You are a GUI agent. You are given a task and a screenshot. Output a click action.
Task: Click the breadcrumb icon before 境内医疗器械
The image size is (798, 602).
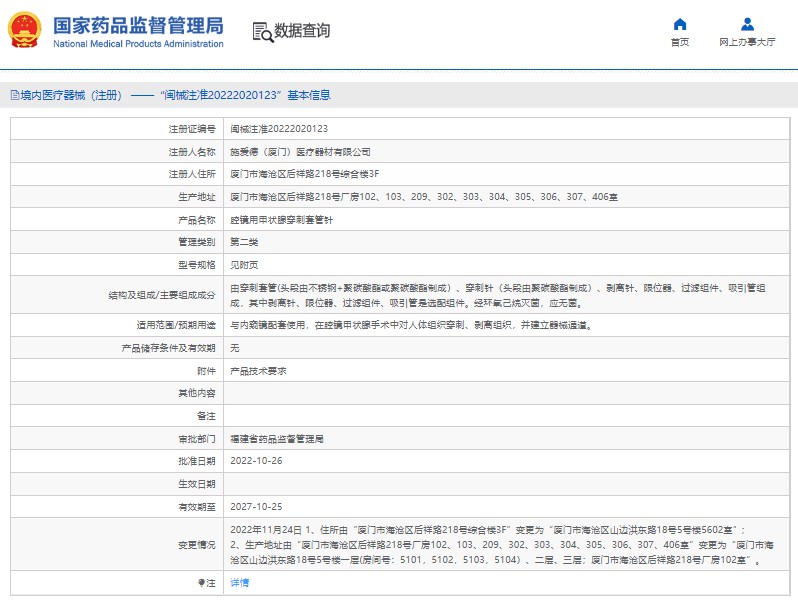click(14, 95)
